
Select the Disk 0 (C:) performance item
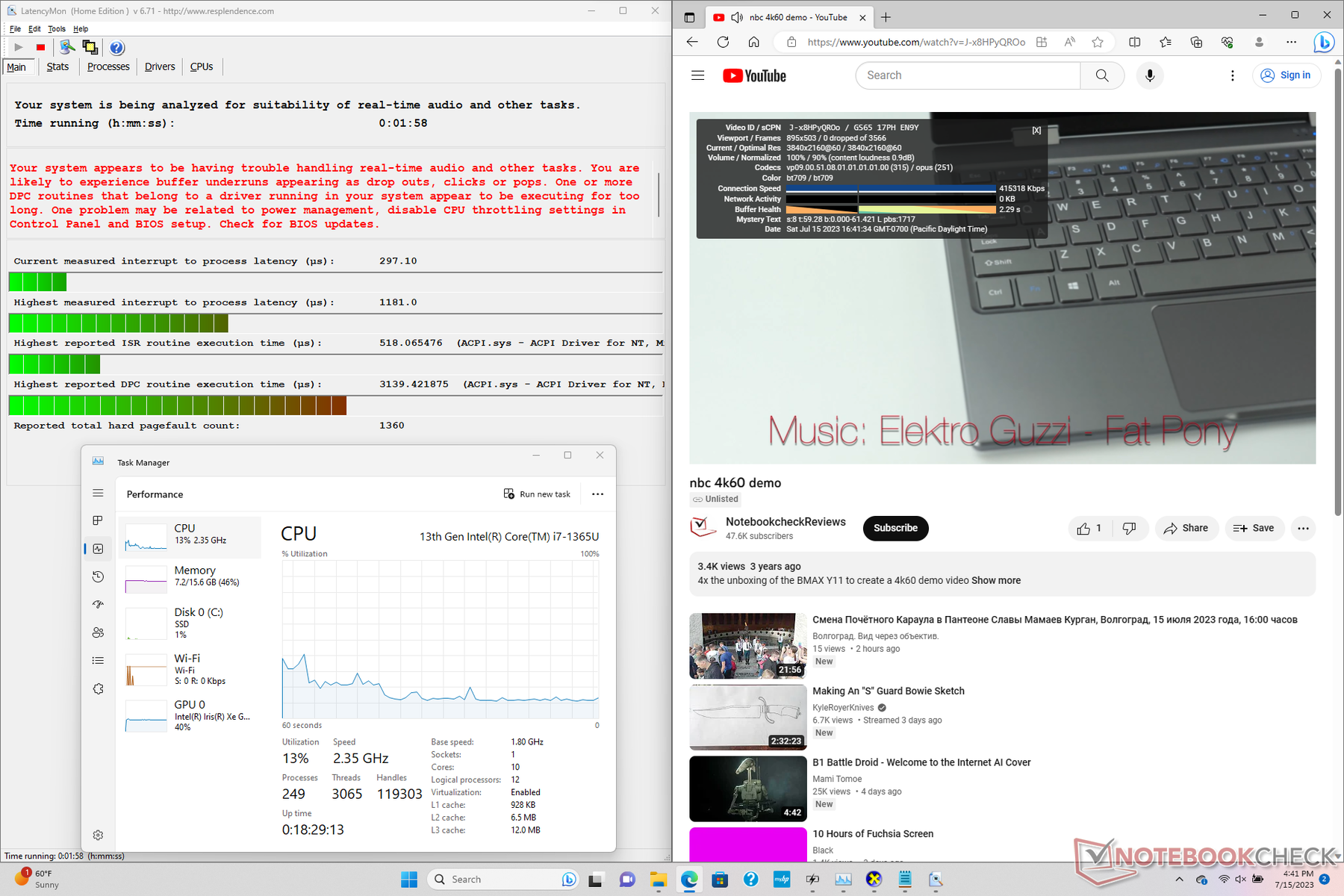pyautogui.click(x=190, y=623)
